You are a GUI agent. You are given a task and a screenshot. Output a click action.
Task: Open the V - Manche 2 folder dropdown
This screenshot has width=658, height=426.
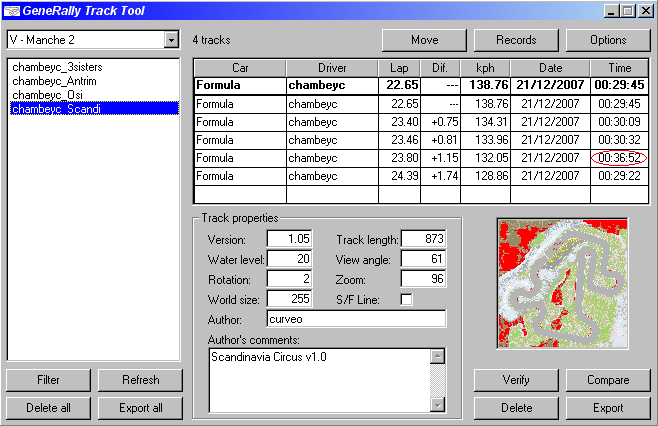(171, 40)
